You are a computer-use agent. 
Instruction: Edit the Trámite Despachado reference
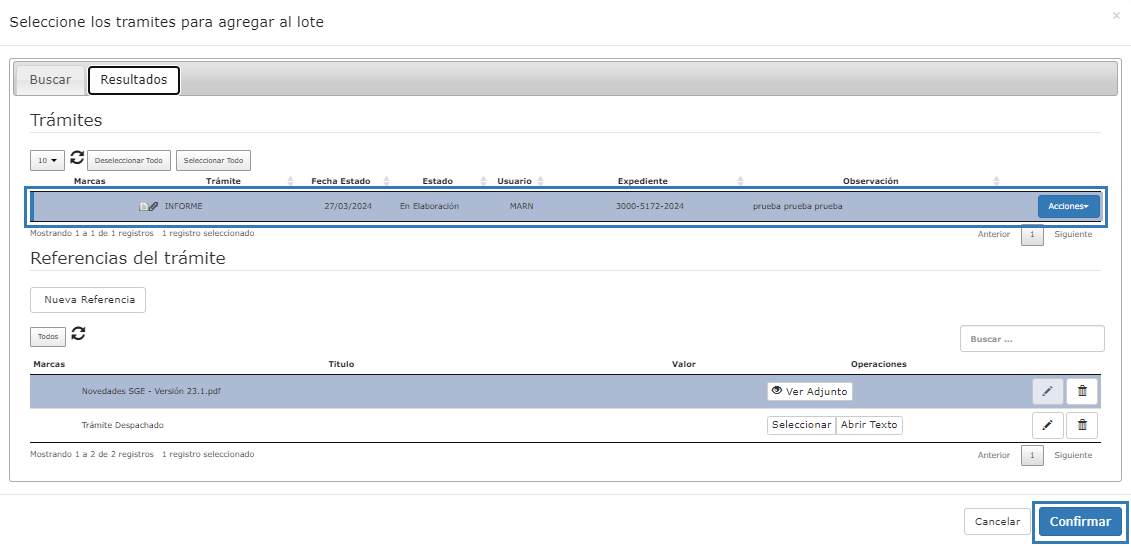click(x=1047, y=425)
